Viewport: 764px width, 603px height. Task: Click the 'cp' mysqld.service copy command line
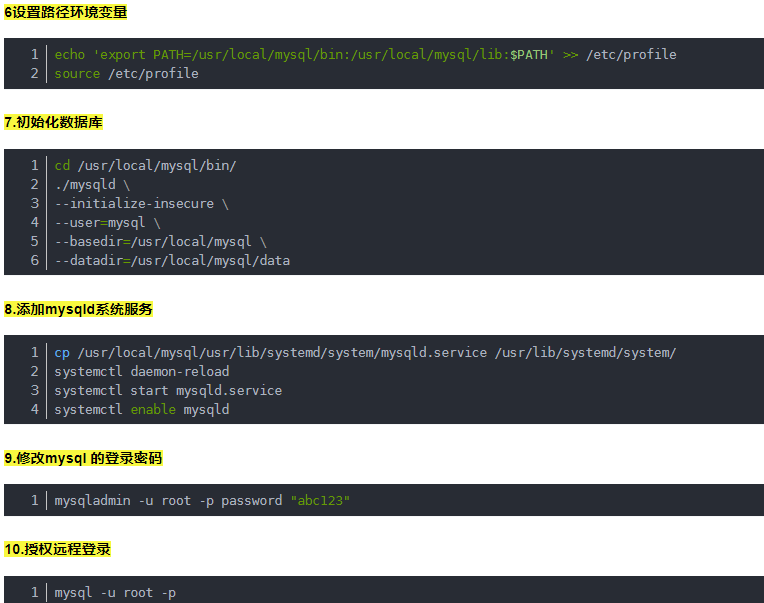(x=365, y=353)
